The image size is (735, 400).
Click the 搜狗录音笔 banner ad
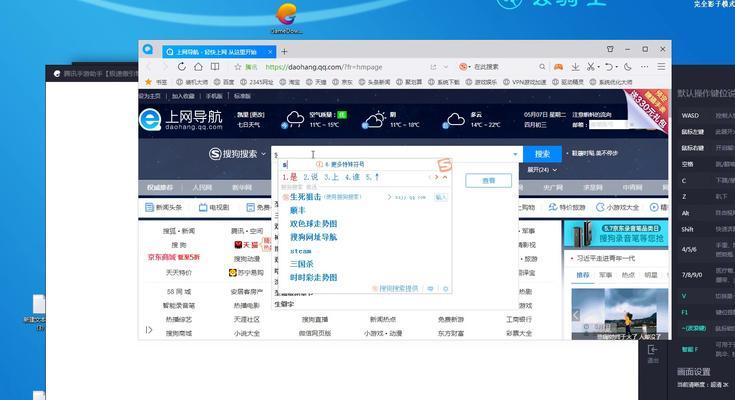pos(615,234)
